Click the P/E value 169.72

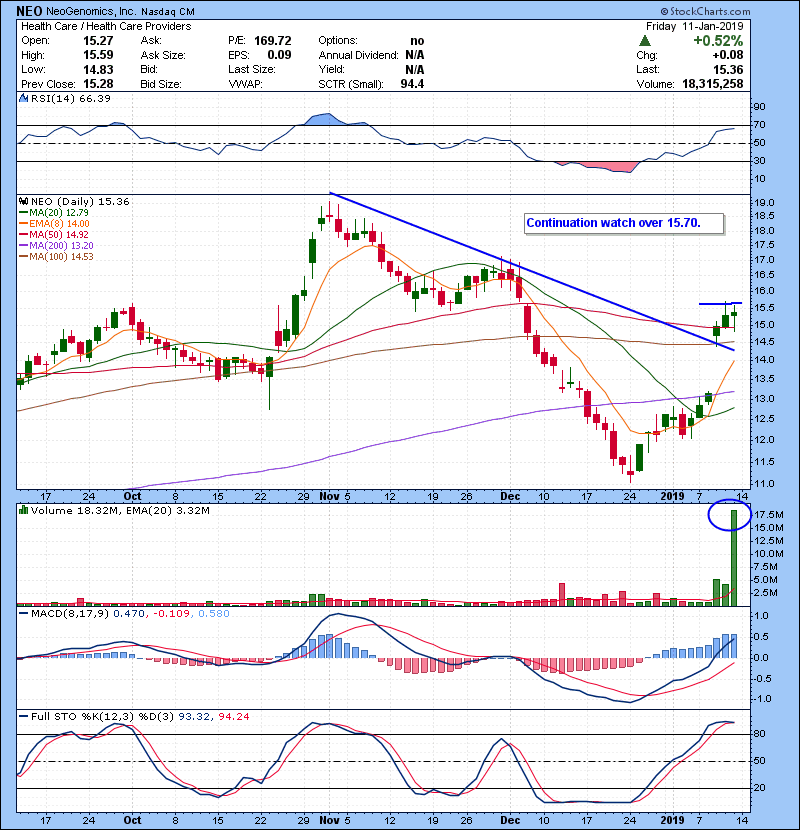pos(273,41)
